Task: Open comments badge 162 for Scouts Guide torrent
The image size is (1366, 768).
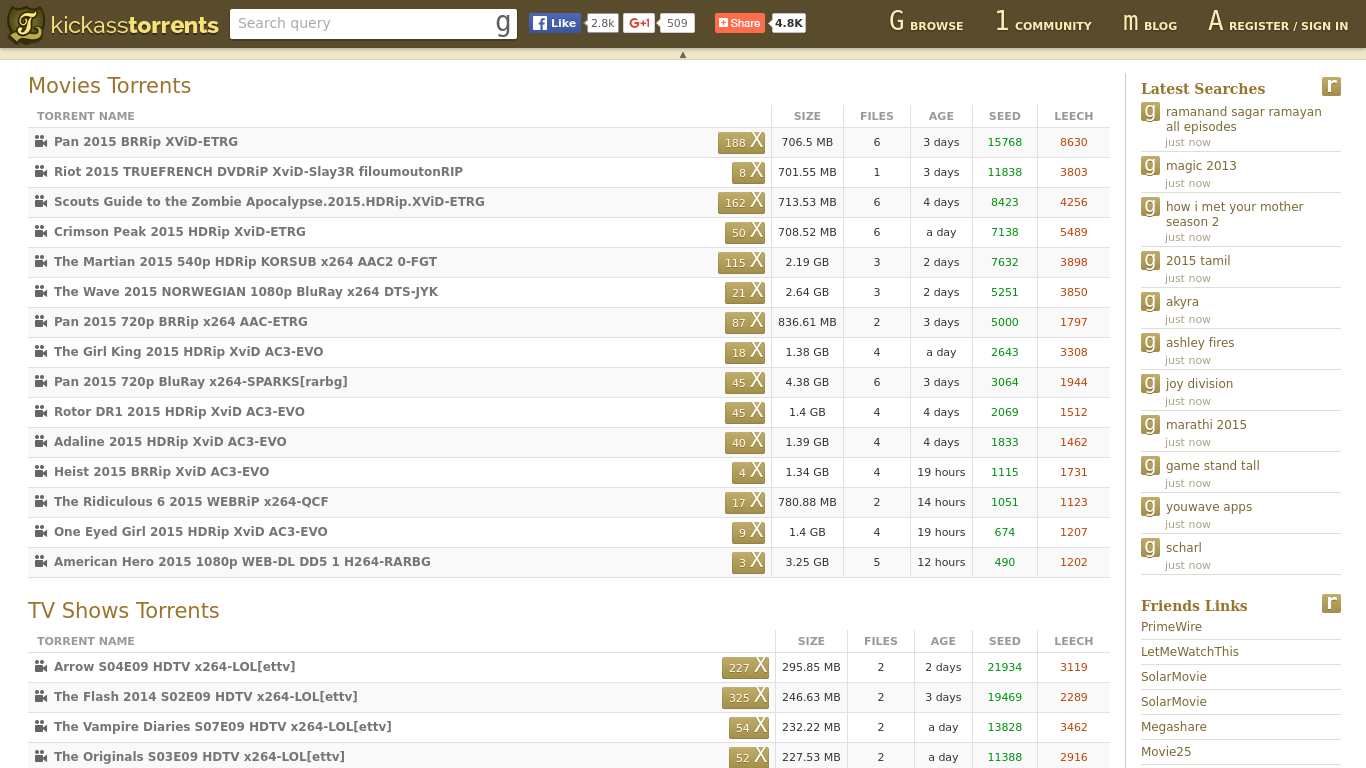Action: click(x=741, y=202)
